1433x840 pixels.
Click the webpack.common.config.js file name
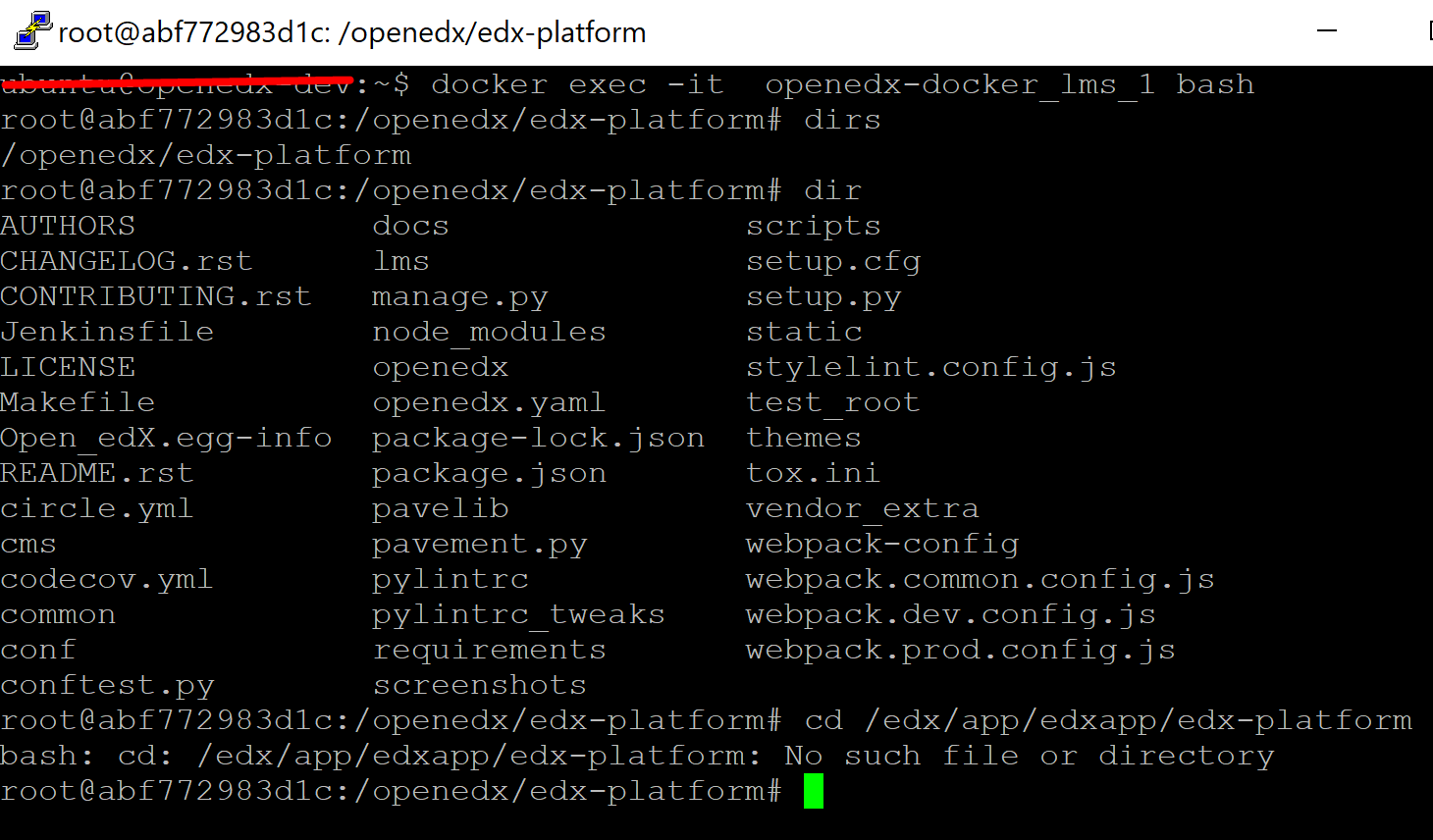(980, 578)
